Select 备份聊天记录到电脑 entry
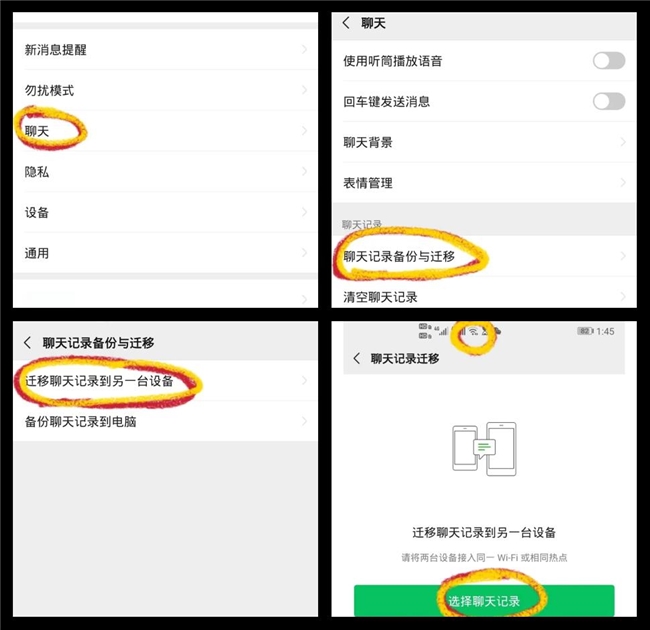This screenshot has height=630, width=650. pos(165,421)
